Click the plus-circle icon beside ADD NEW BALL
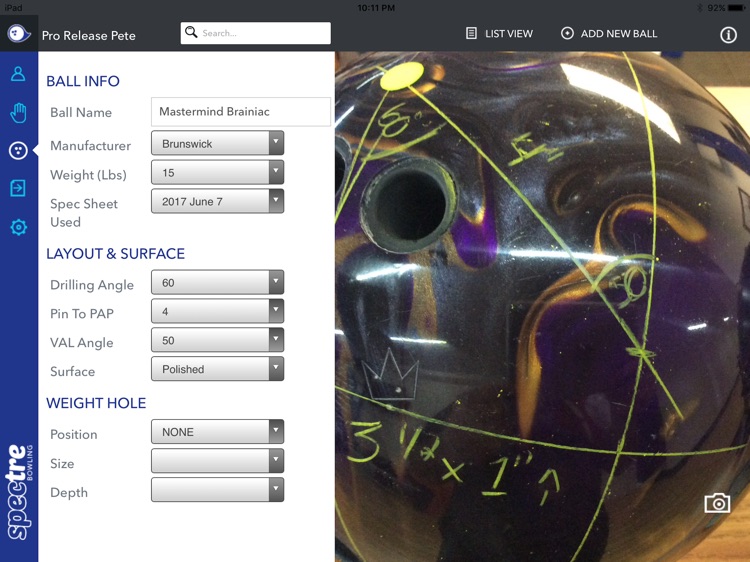 (x=567, y=33)
